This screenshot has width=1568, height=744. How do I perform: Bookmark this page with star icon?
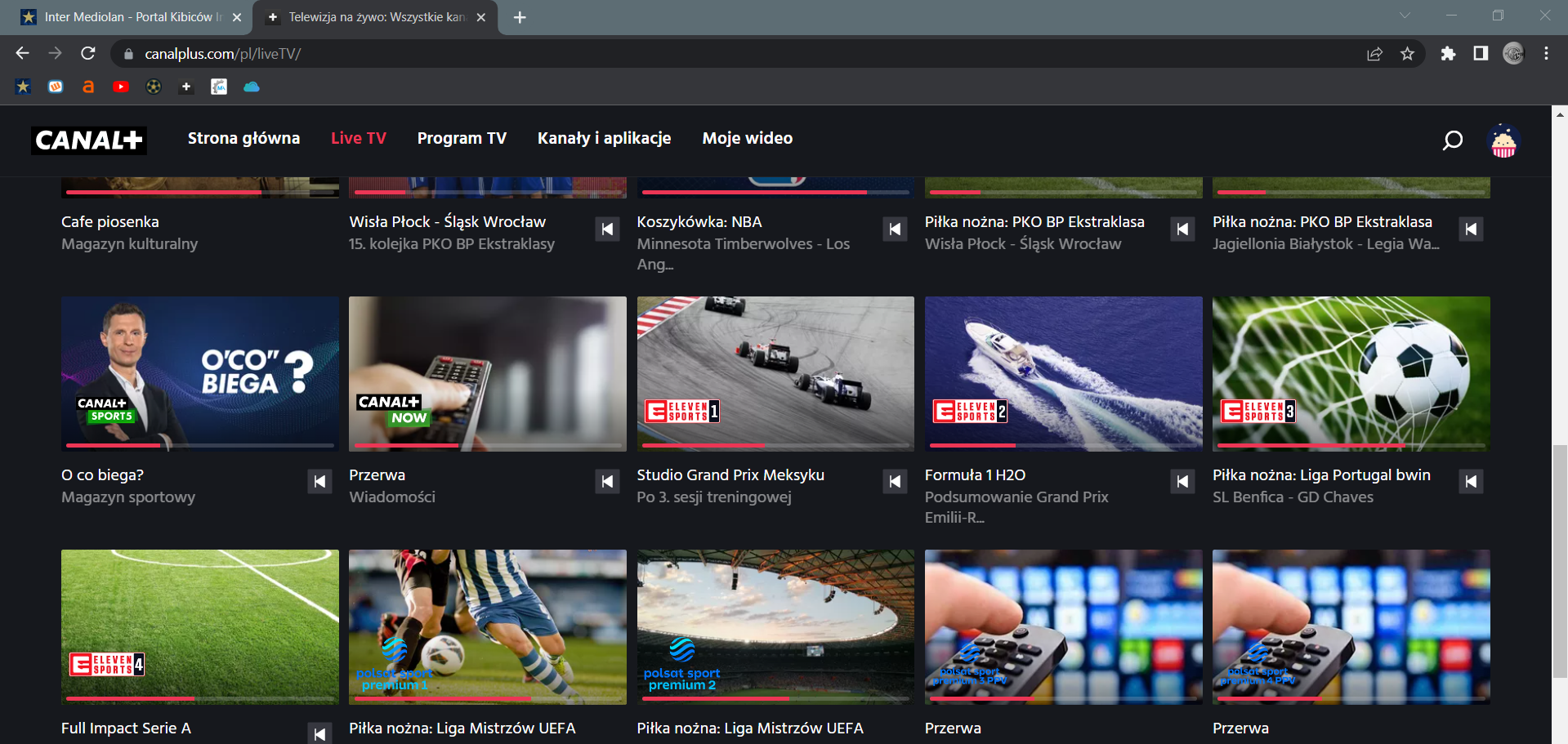1407,54
